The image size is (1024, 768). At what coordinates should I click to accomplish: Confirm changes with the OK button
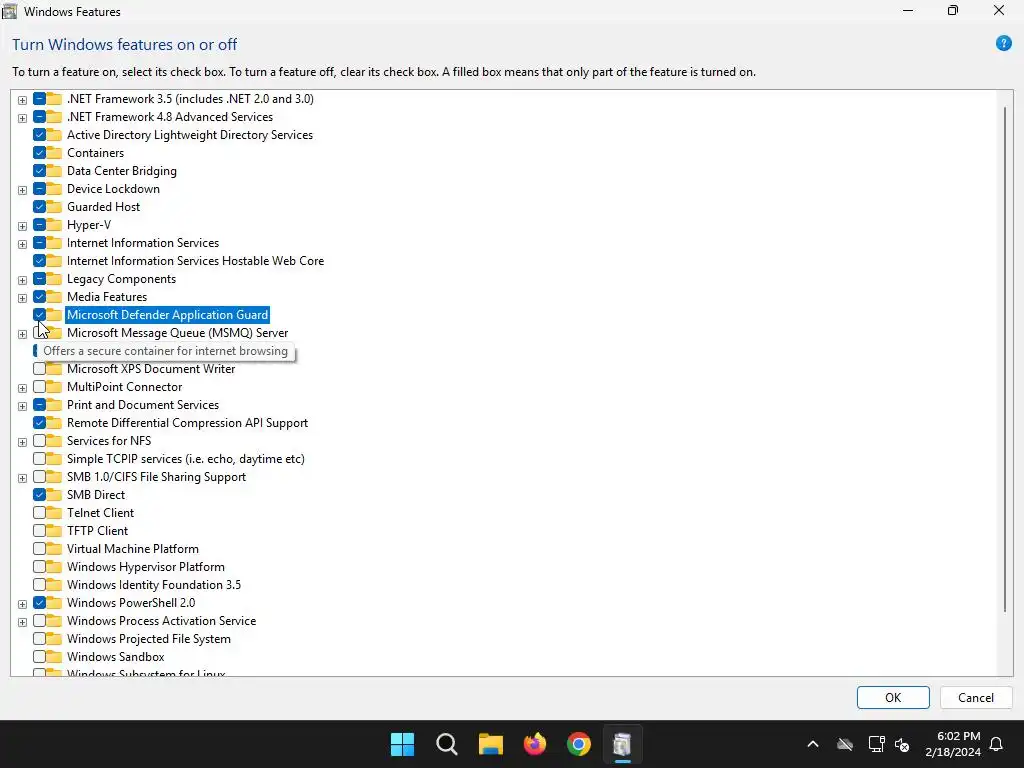point(893,697)
